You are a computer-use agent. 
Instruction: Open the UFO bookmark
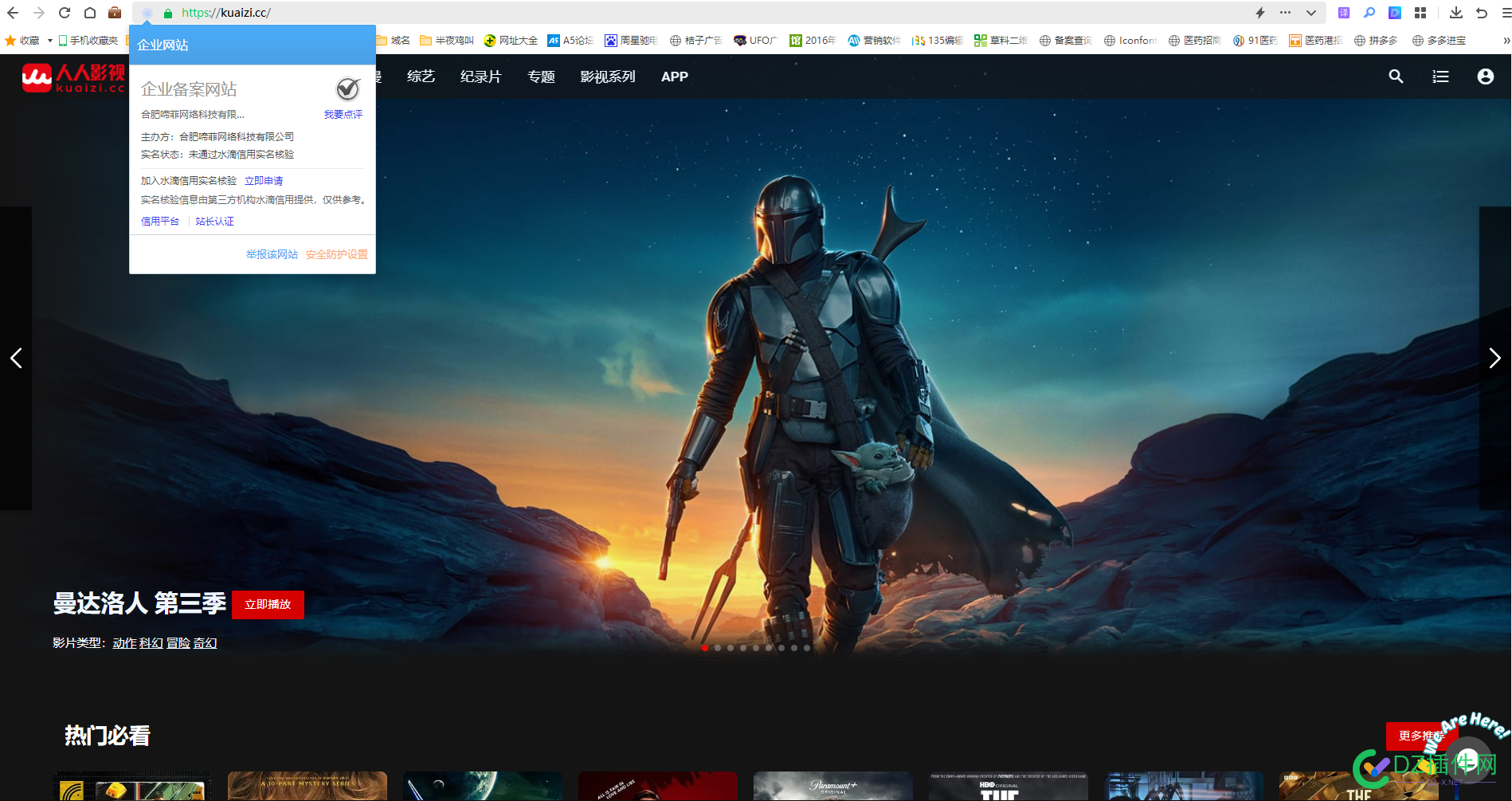coord(755,41)
